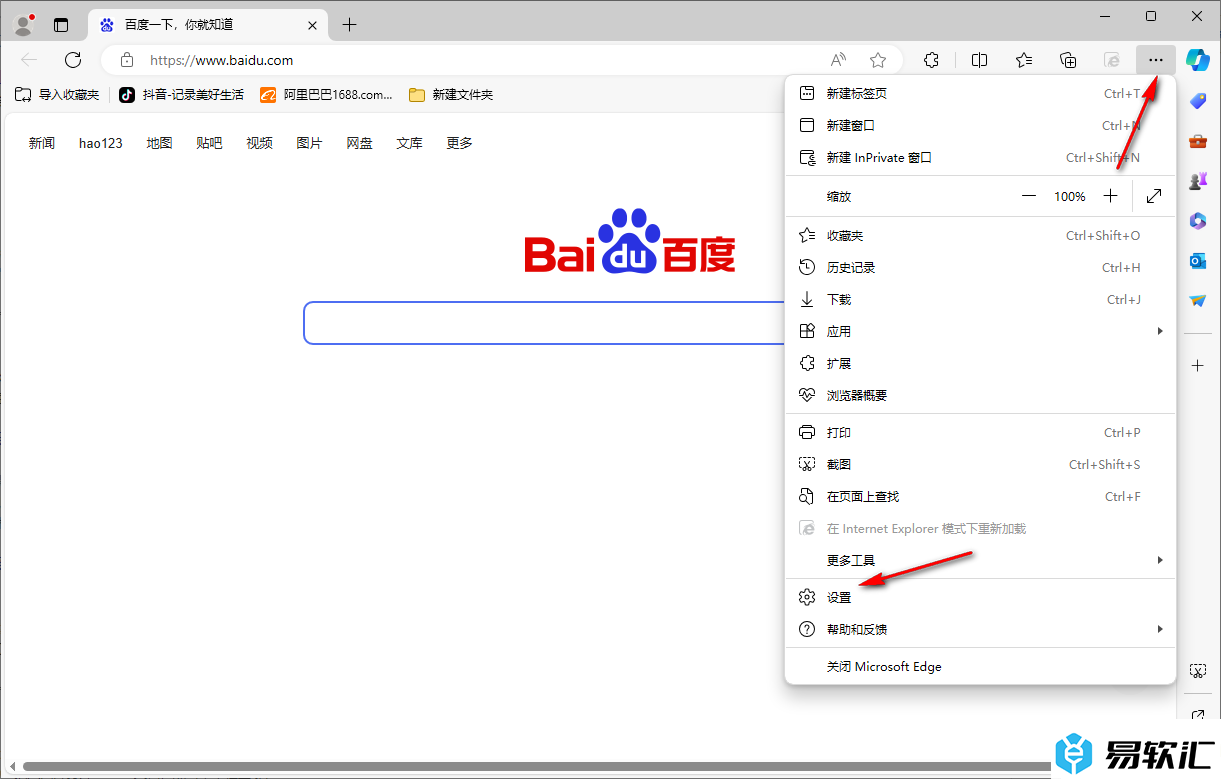
Task: Open 下载 from the menu
Action: click(x=980, y=300)
